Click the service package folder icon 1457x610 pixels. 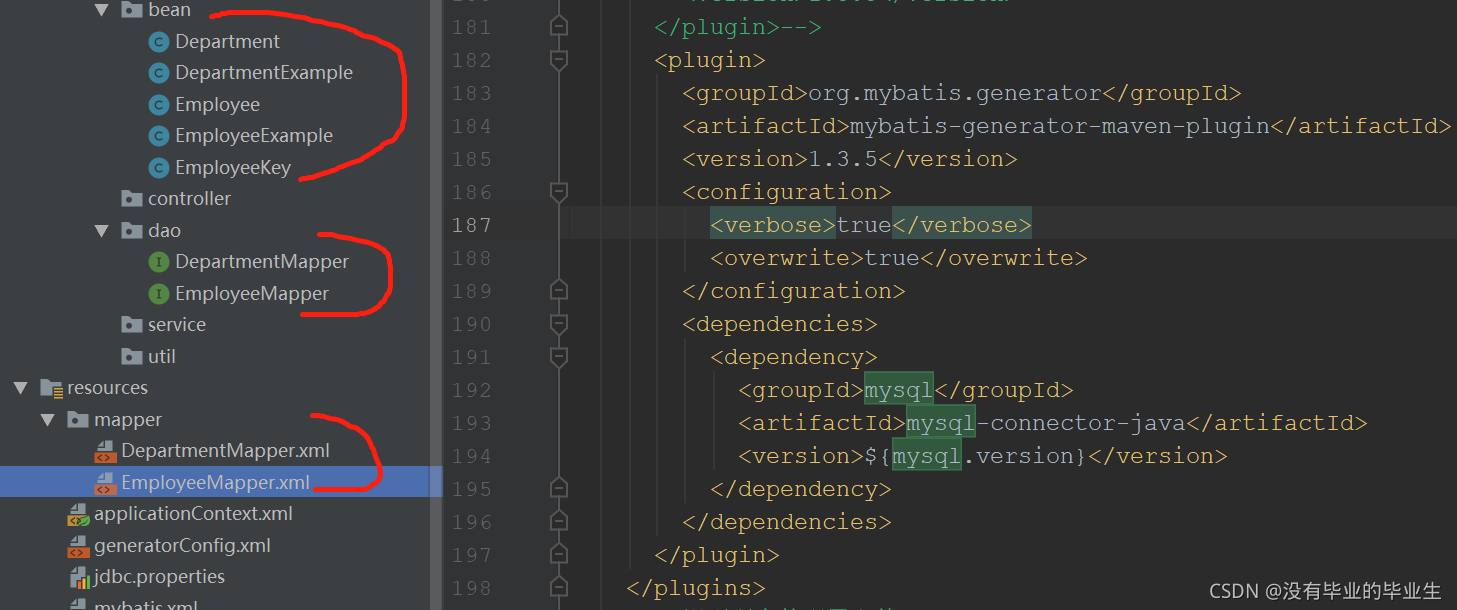coord(133,324)
